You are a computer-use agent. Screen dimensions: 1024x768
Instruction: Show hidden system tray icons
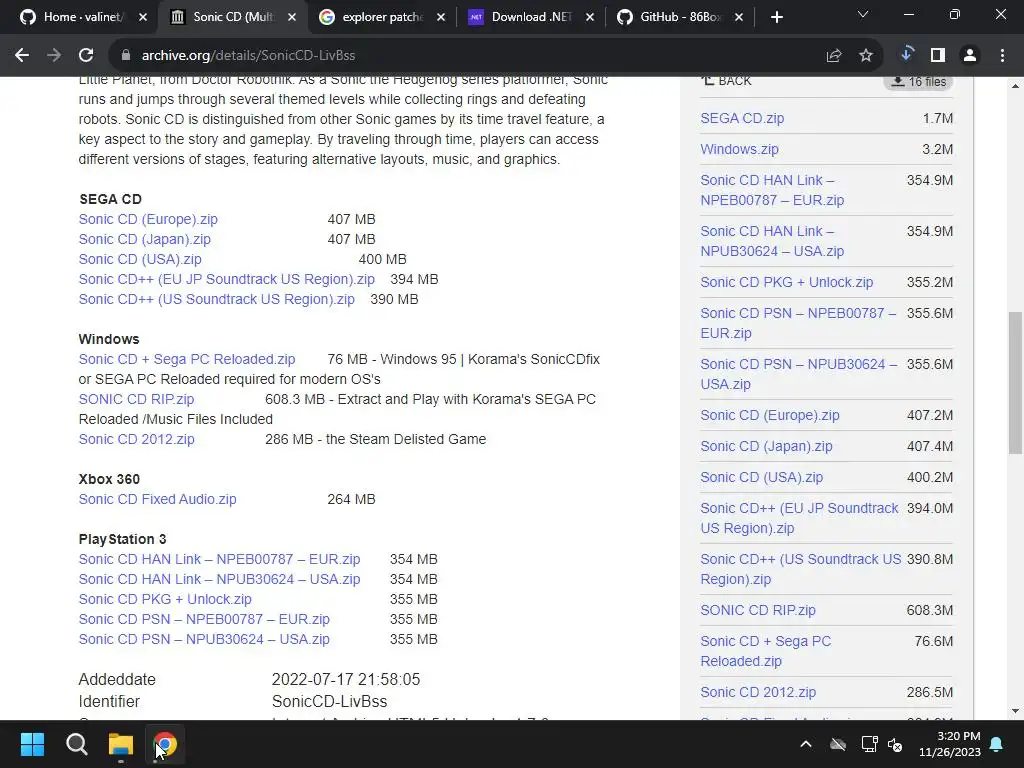pos(806,744)
